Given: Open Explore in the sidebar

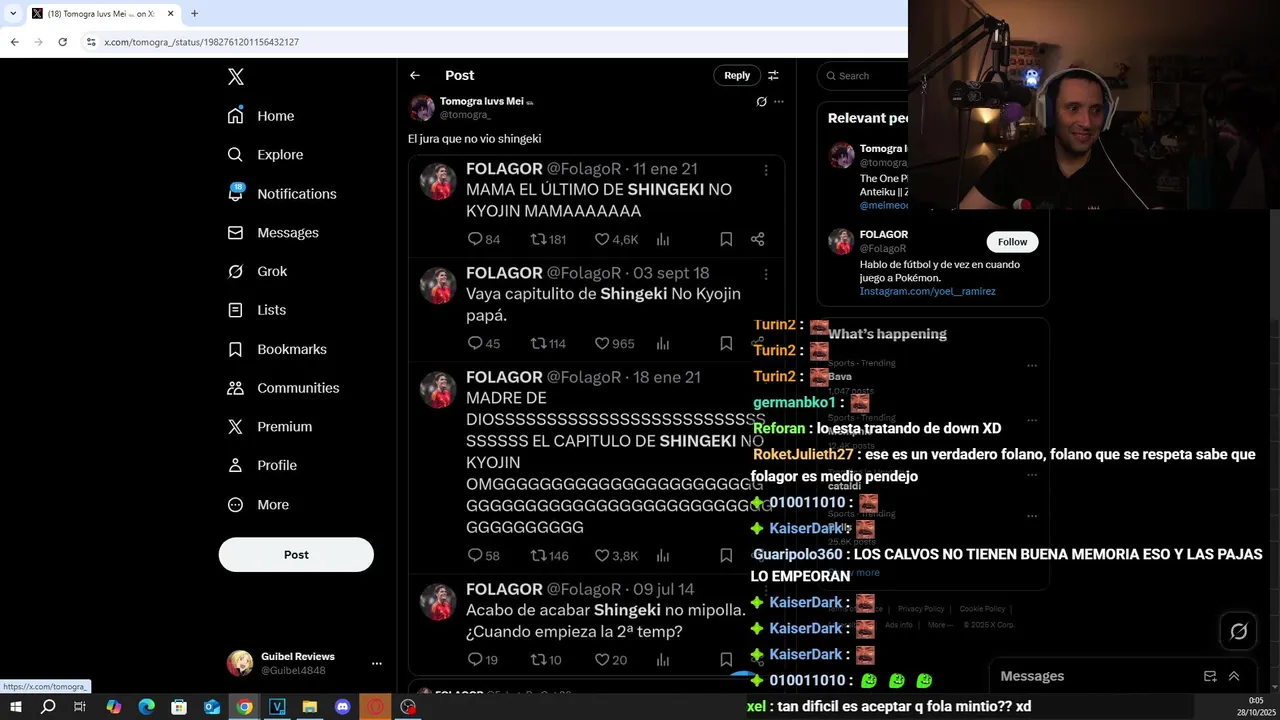Looking at the screenshot, I should [x=265, y=155].
